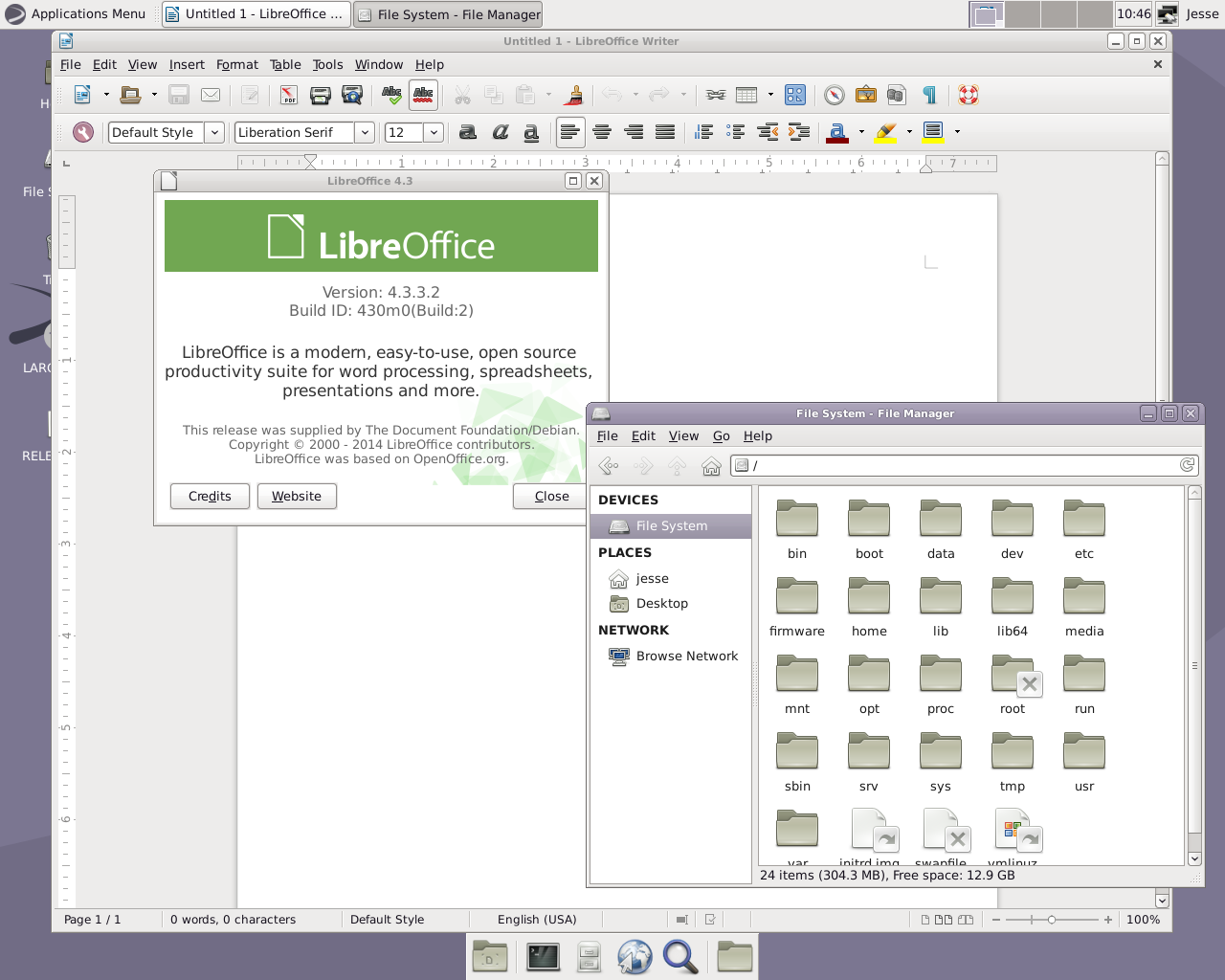Viewport: 1225px width, 980px height.
Task: Open the Insert Table dropdown arrow
Action: 770,95
